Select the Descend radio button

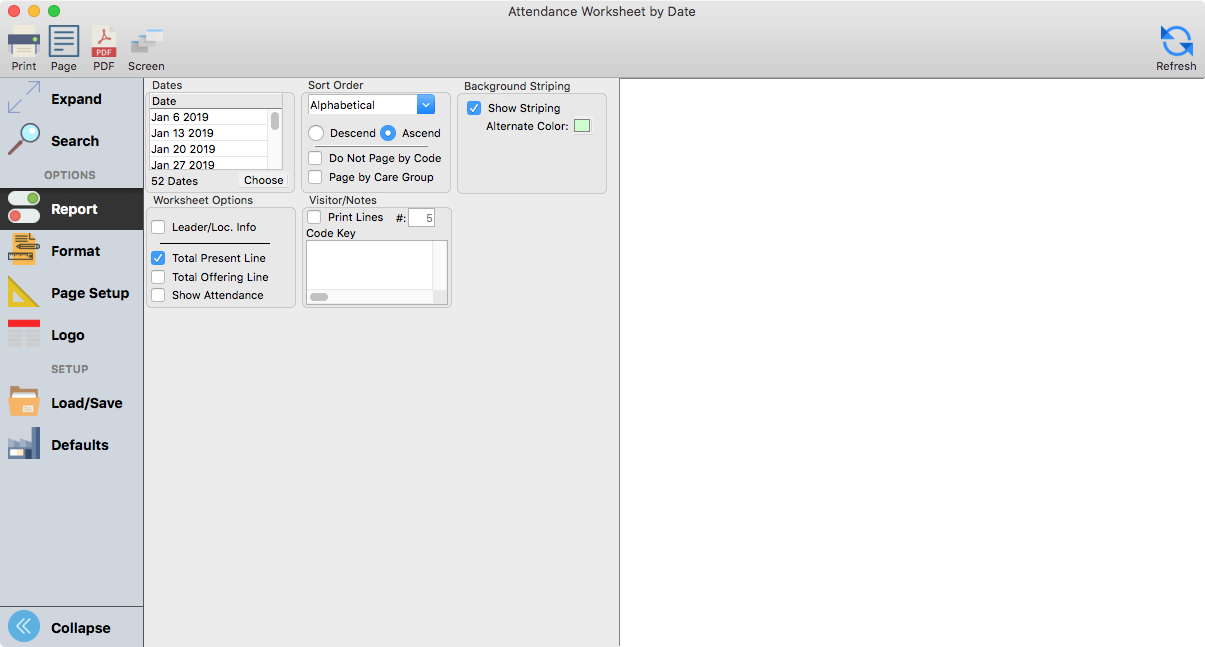316,133
